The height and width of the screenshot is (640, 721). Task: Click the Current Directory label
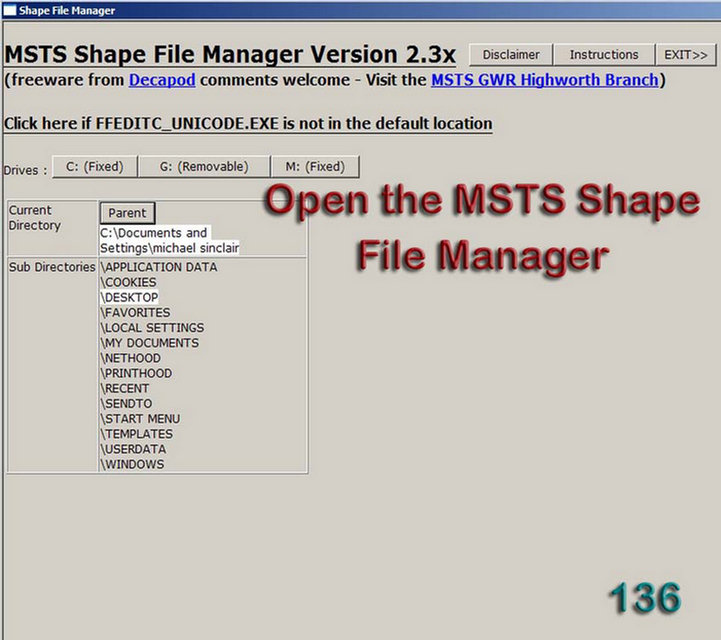[x=34, y=217]
